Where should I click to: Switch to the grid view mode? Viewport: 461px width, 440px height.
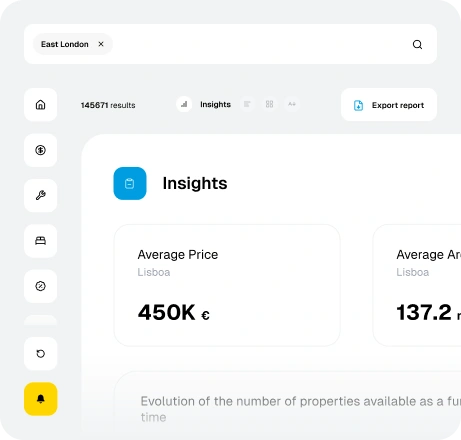269,104
